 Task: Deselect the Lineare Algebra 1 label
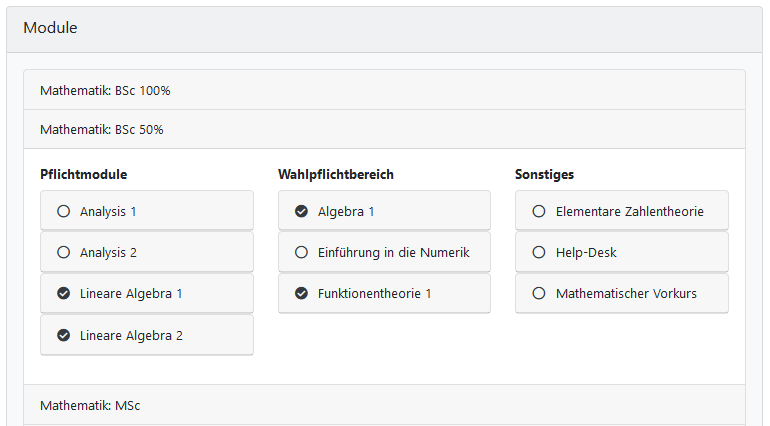point(131,294)
